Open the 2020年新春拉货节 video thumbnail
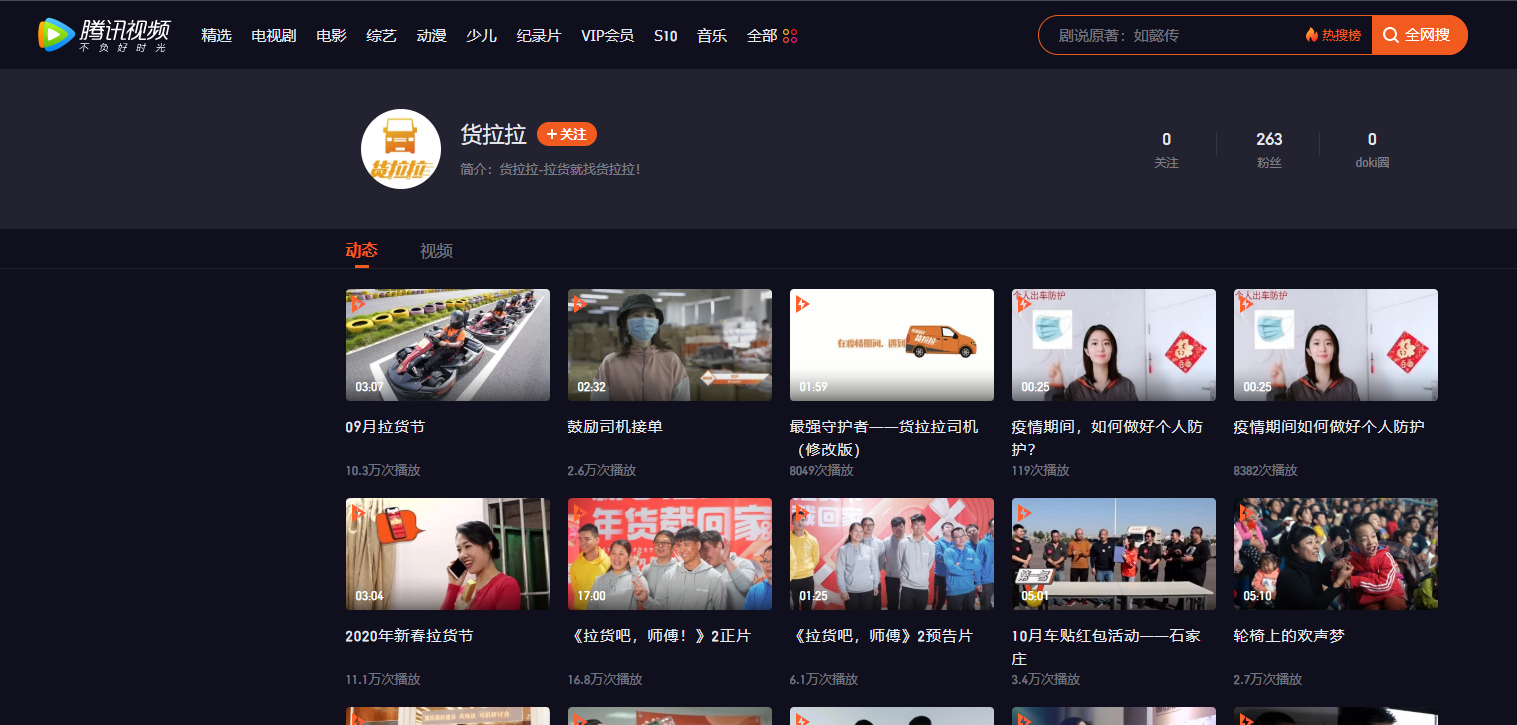1517x725 pixels. (x=447, y=553)
